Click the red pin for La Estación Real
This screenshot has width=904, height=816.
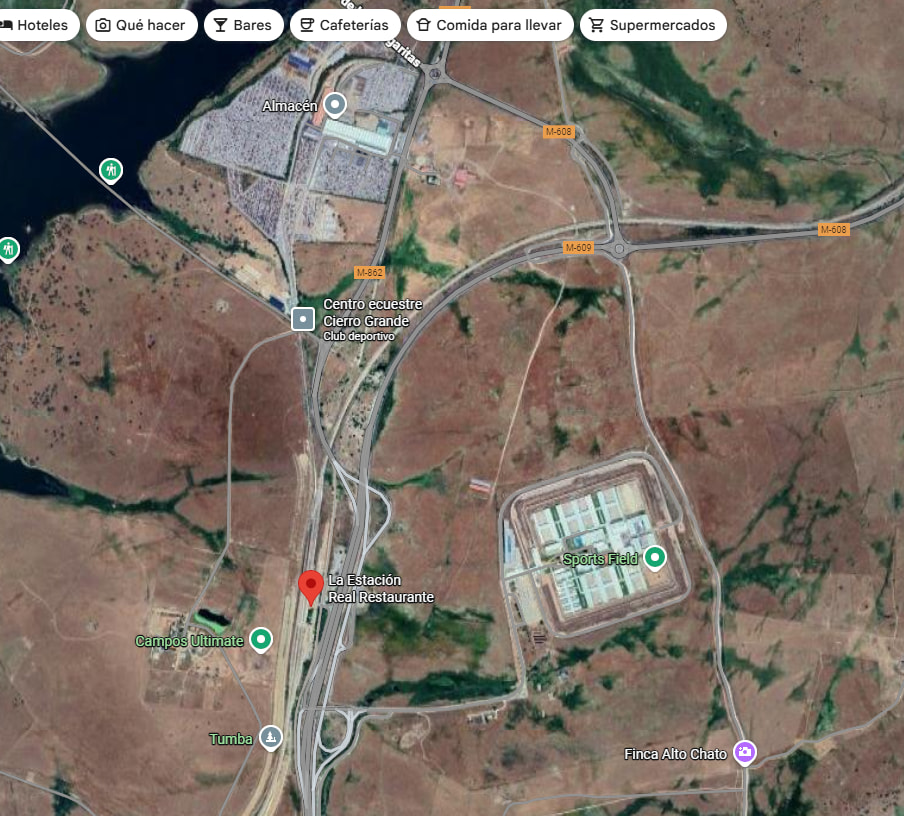pyautogui.click(x=311, y=586)
